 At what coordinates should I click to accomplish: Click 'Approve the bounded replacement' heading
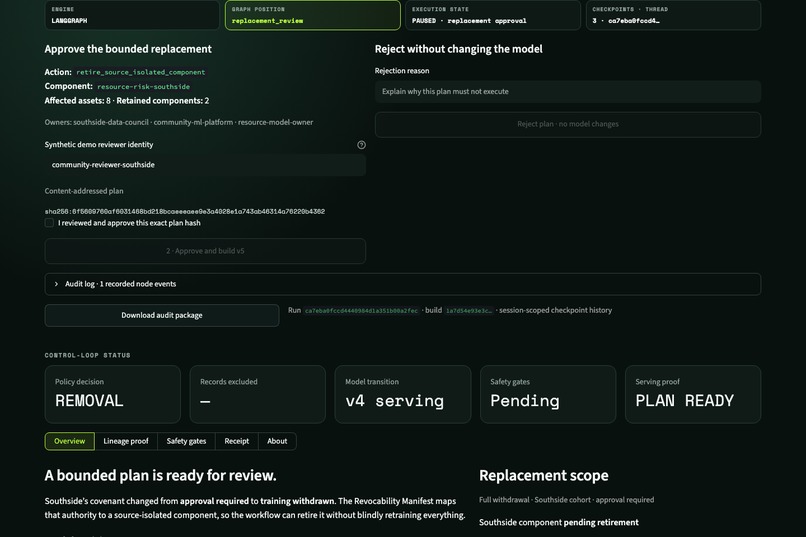pos(128,49)
